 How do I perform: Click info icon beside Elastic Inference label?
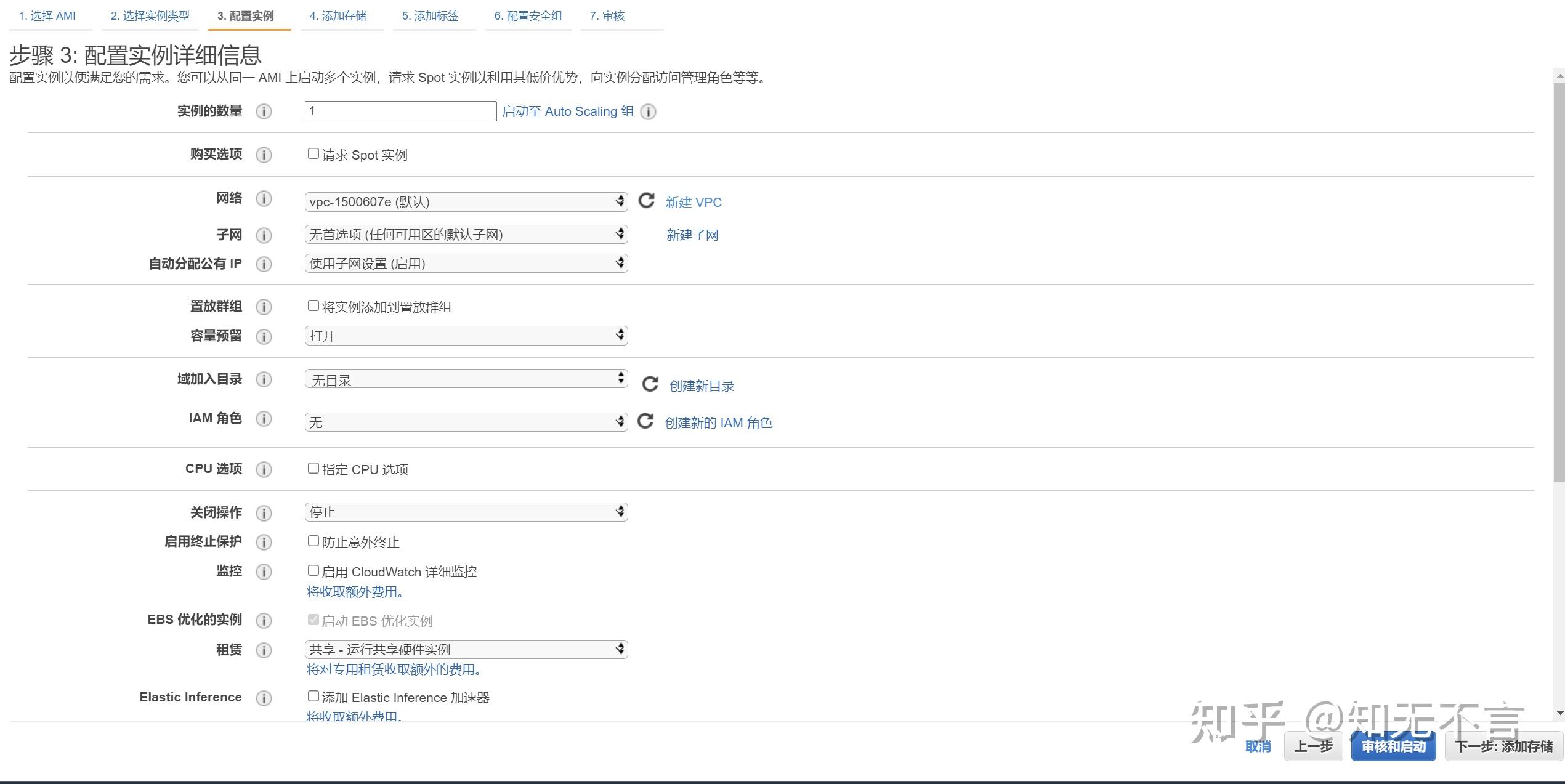tap(264, 698)
